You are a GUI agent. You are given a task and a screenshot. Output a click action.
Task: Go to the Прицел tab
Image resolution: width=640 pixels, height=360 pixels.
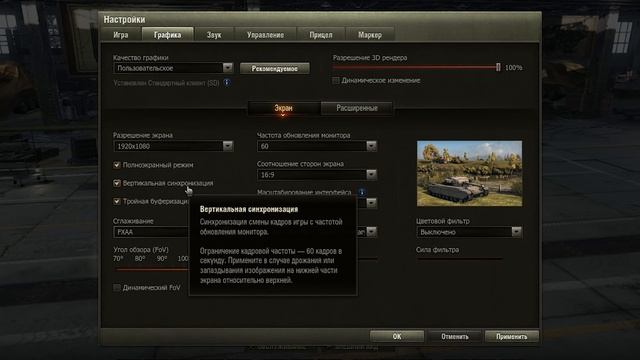coord(321,35)
